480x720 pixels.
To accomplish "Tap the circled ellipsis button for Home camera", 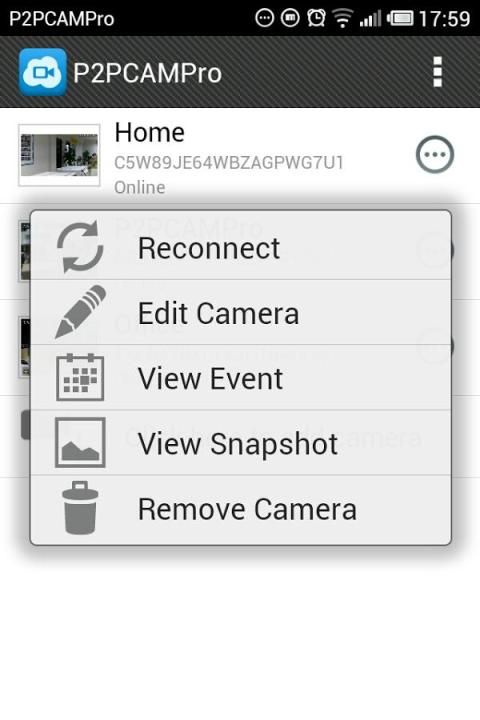I will [x=435, y=155].
